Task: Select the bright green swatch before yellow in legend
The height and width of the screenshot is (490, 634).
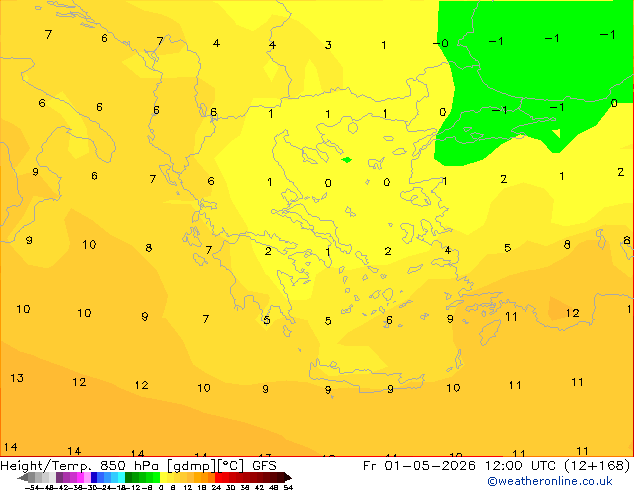Action: (156, 477)
